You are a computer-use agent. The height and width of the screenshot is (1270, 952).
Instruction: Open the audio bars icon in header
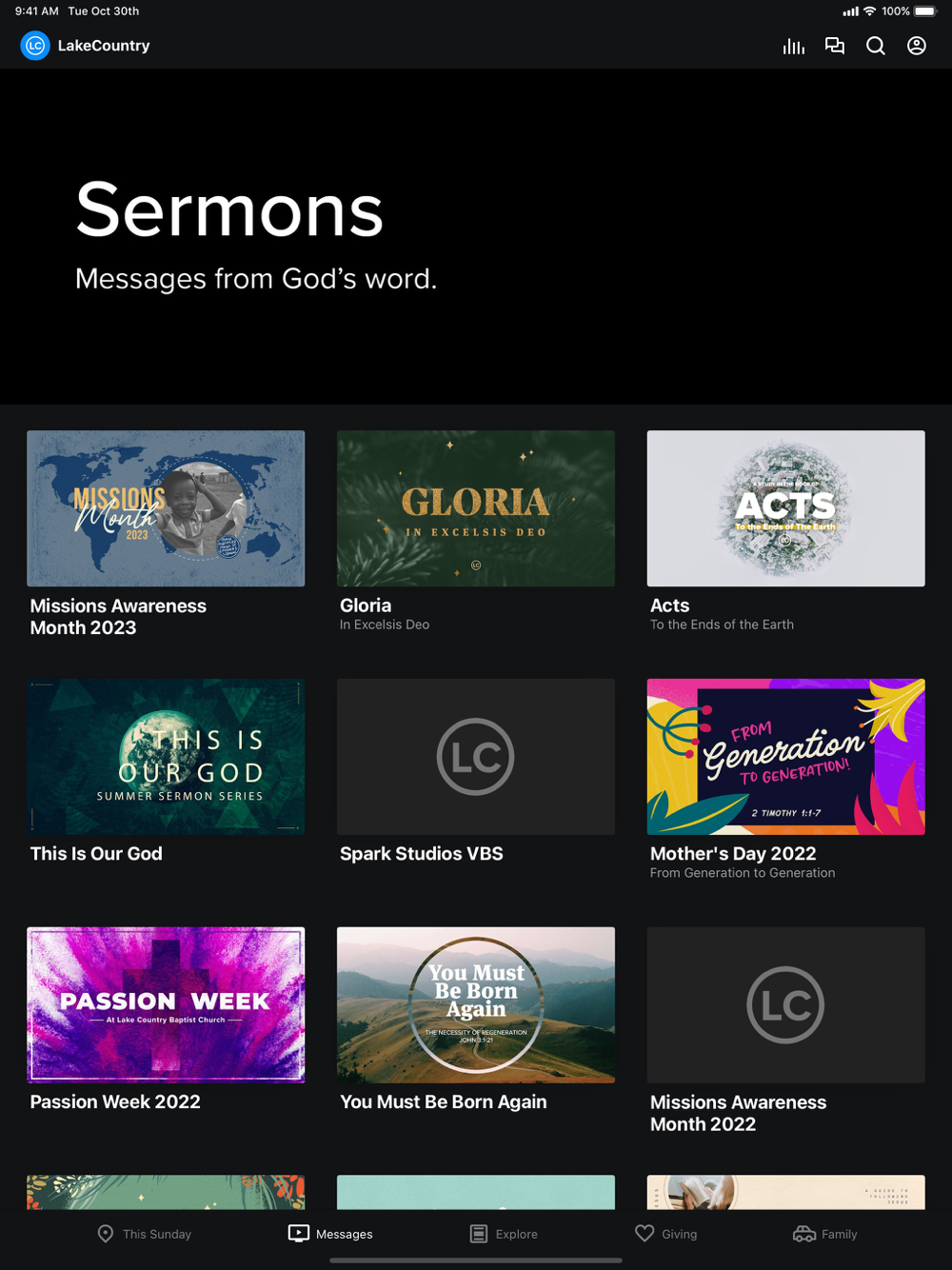pyautogui.click(x=794, y=46)
